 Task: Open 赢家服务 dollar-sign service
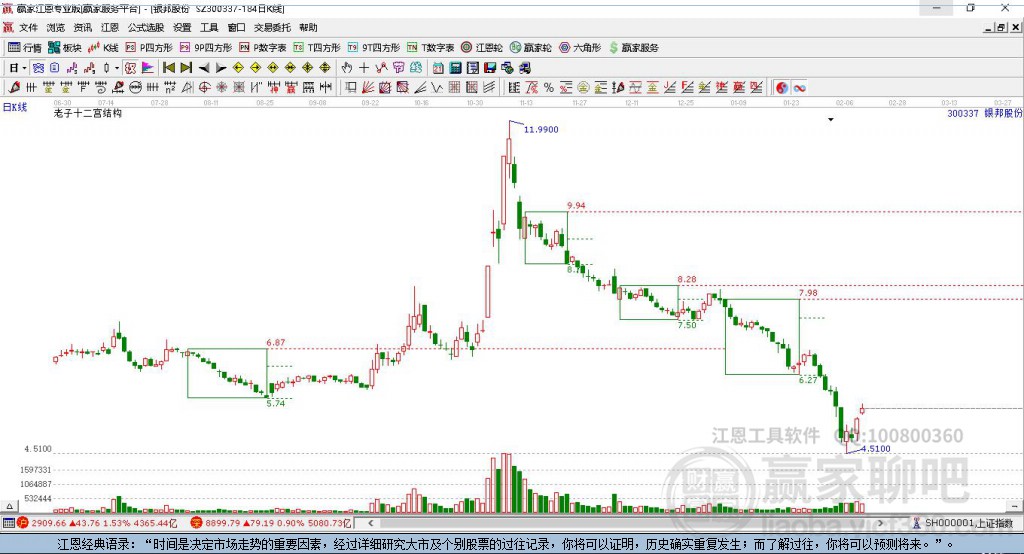tap(633, 48)
